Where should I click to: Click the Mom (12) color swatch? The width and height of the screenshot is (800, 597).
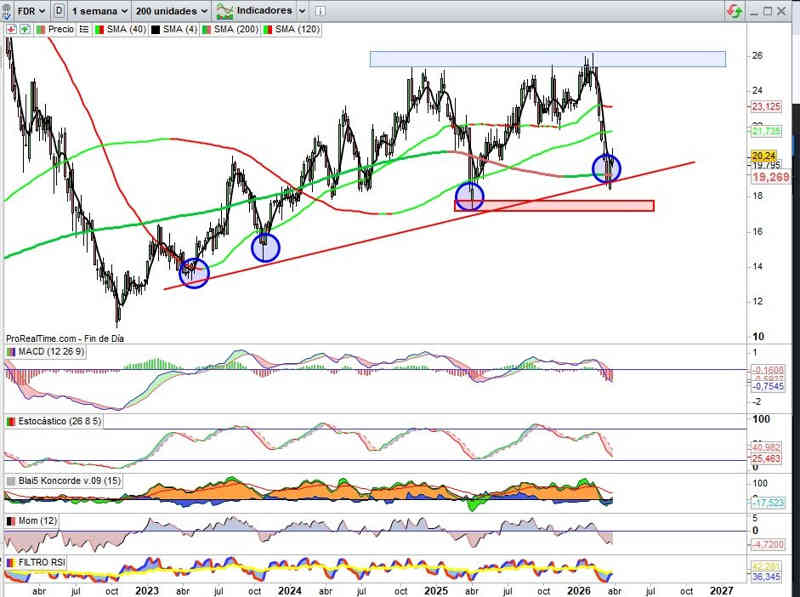[10, 522]
